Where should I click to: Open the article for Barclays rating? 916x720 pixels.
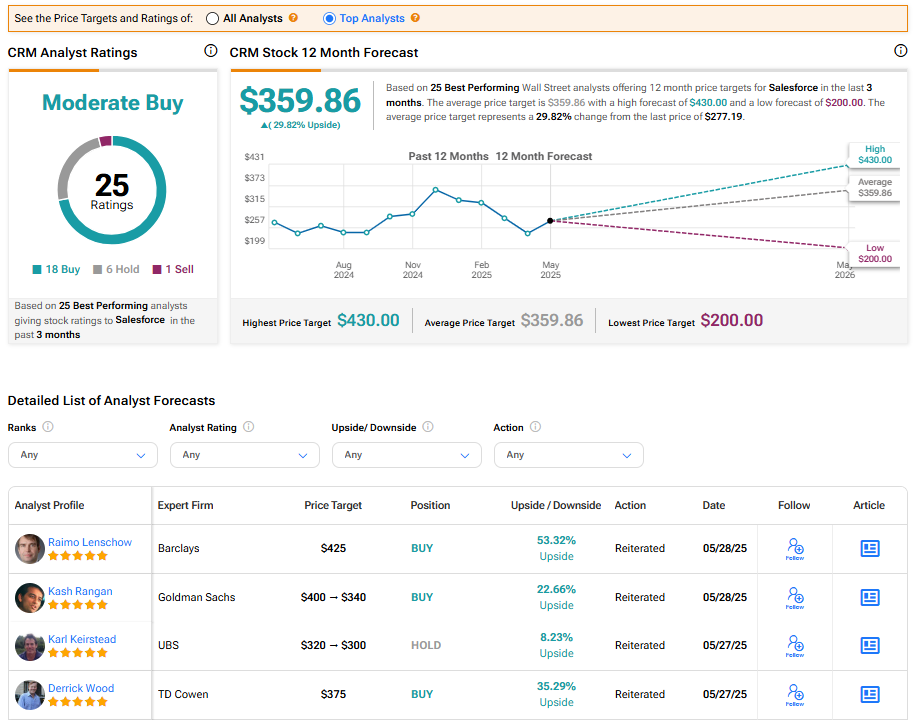[870, 548]
